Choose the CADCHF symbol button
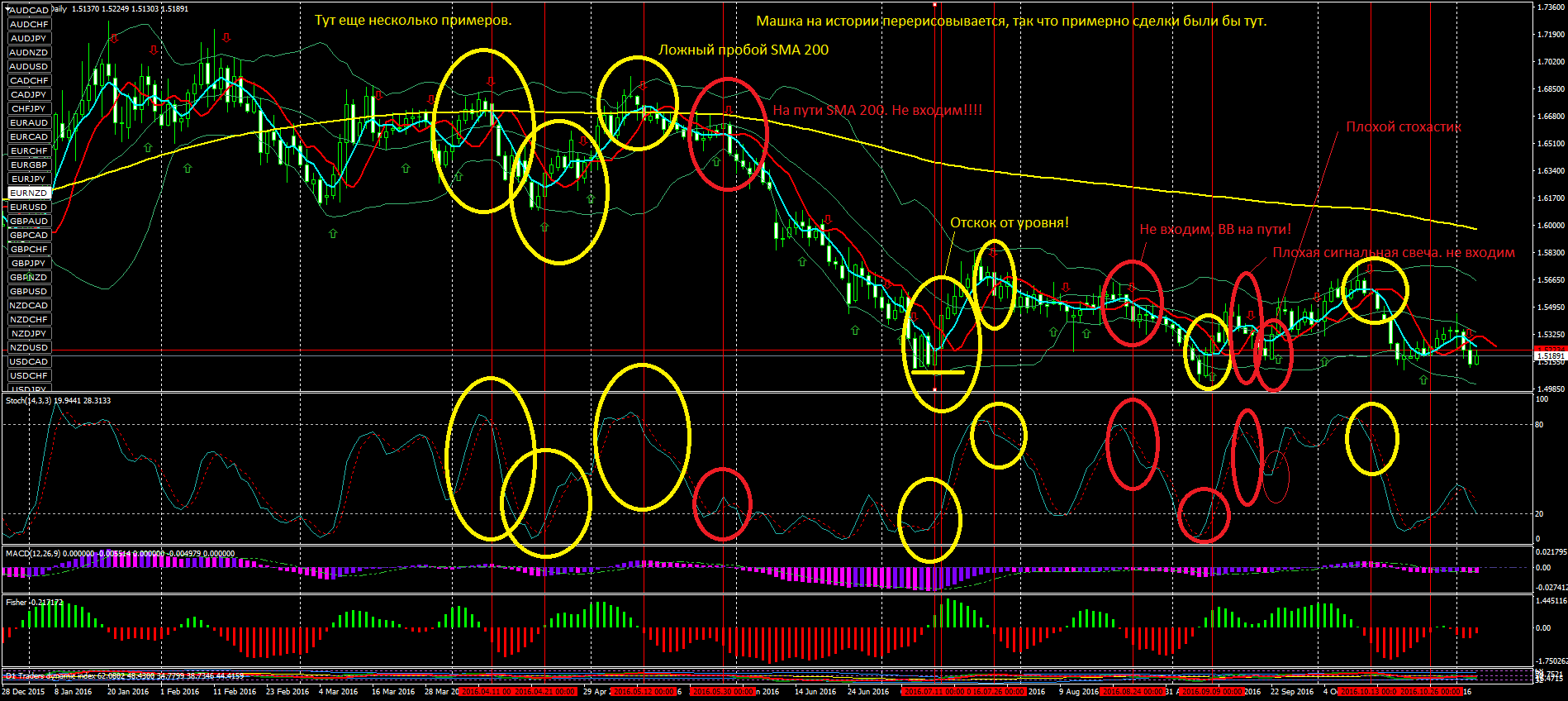This screenshot has height=701, width=1568. coord(29,80)
